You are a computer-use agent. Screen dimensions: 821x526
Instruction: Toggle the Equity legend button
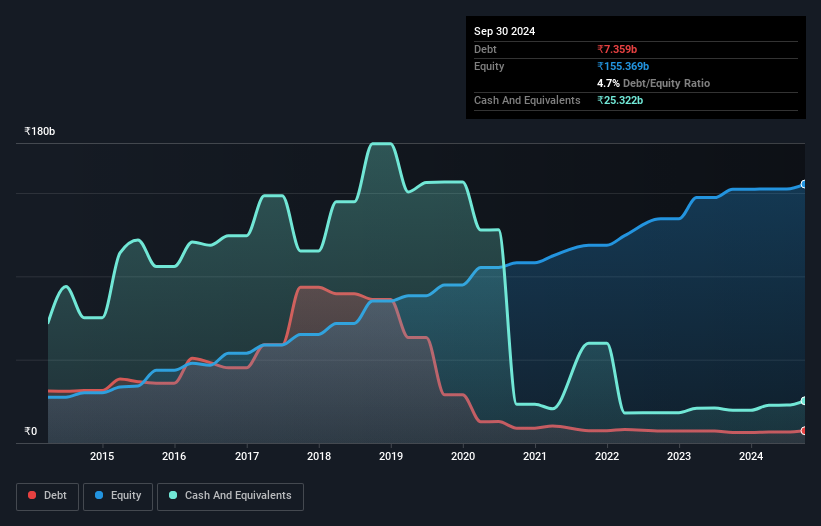[x=118, y=496]
